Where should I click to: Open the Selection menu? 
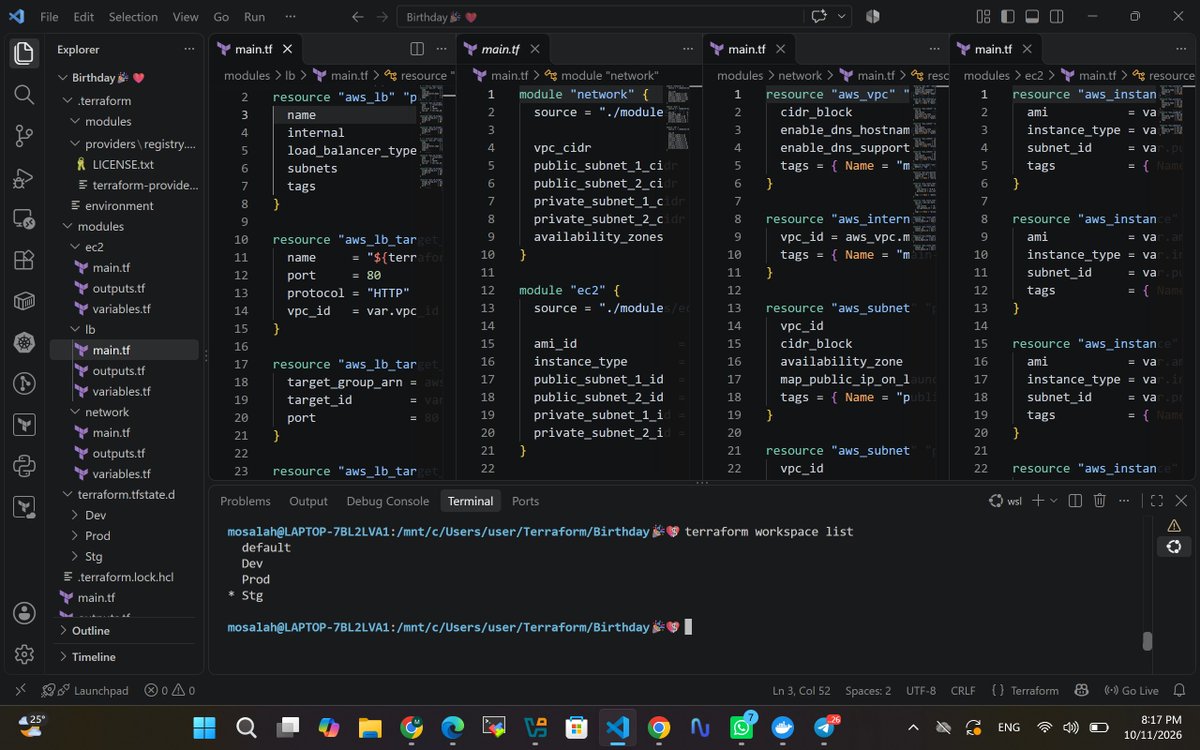coord(133,17)
